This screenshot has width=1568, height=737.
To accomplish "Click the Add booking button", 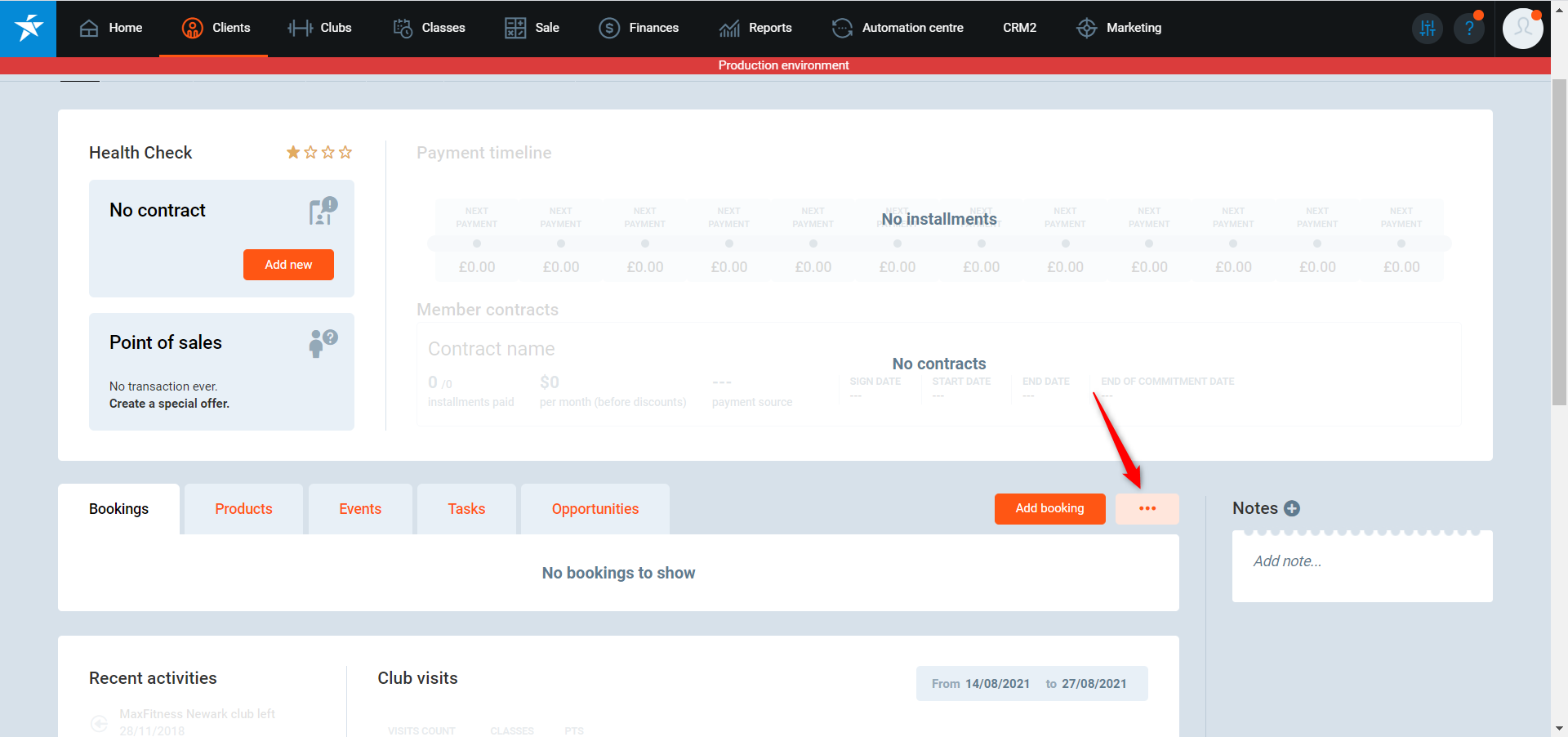I will [x=1049, y=508].
